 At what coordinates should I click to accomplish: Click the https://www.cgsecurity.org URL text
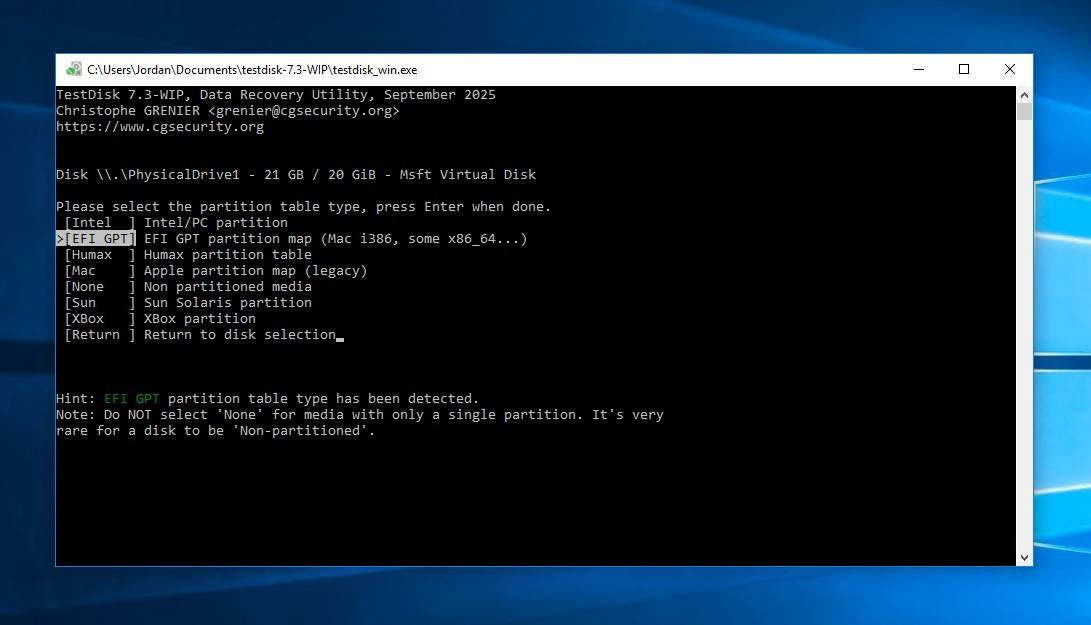[160, 127]
